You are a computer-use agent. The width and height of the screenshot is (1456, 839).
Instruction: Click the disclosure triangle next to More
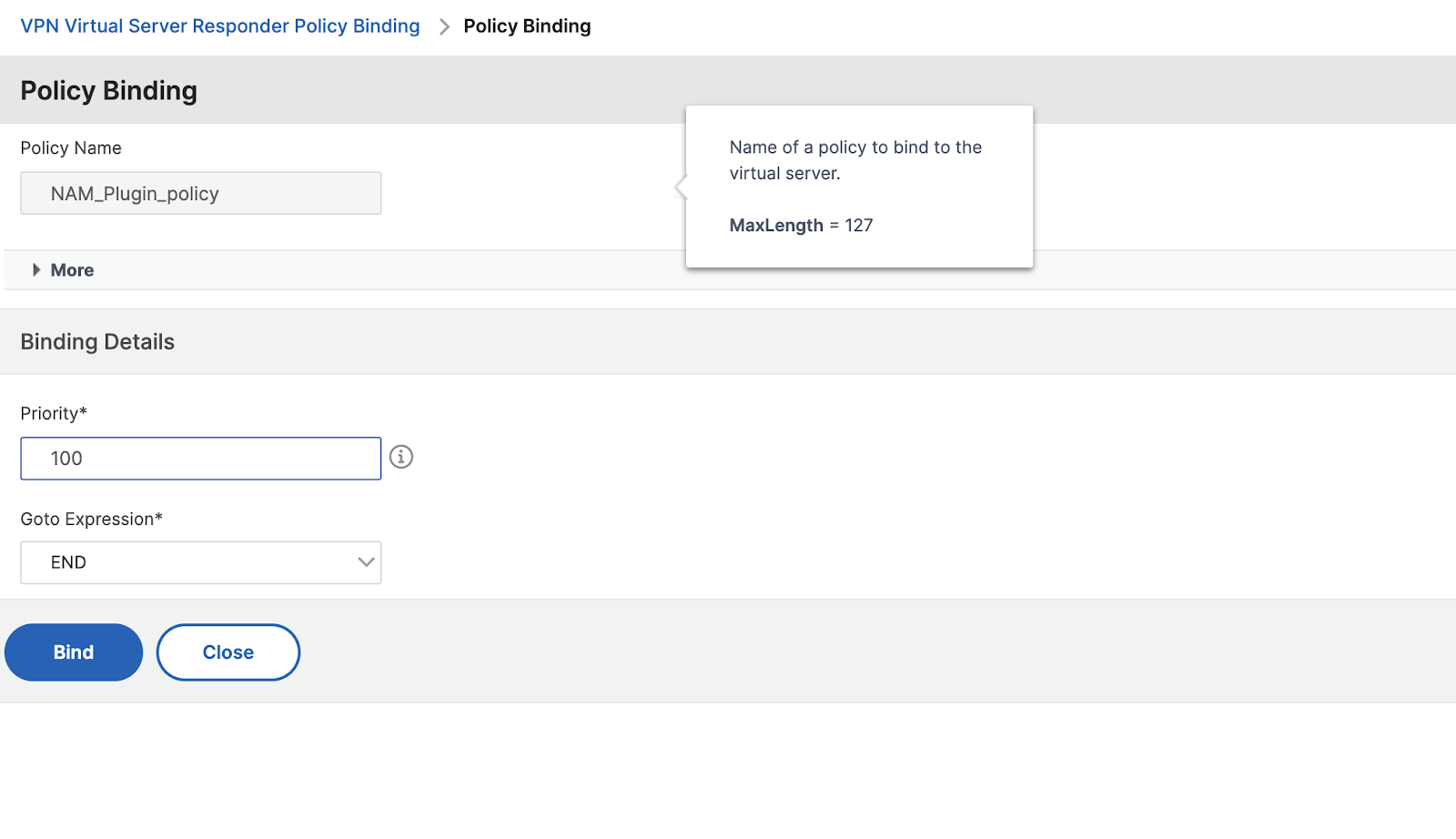[35, 269]
